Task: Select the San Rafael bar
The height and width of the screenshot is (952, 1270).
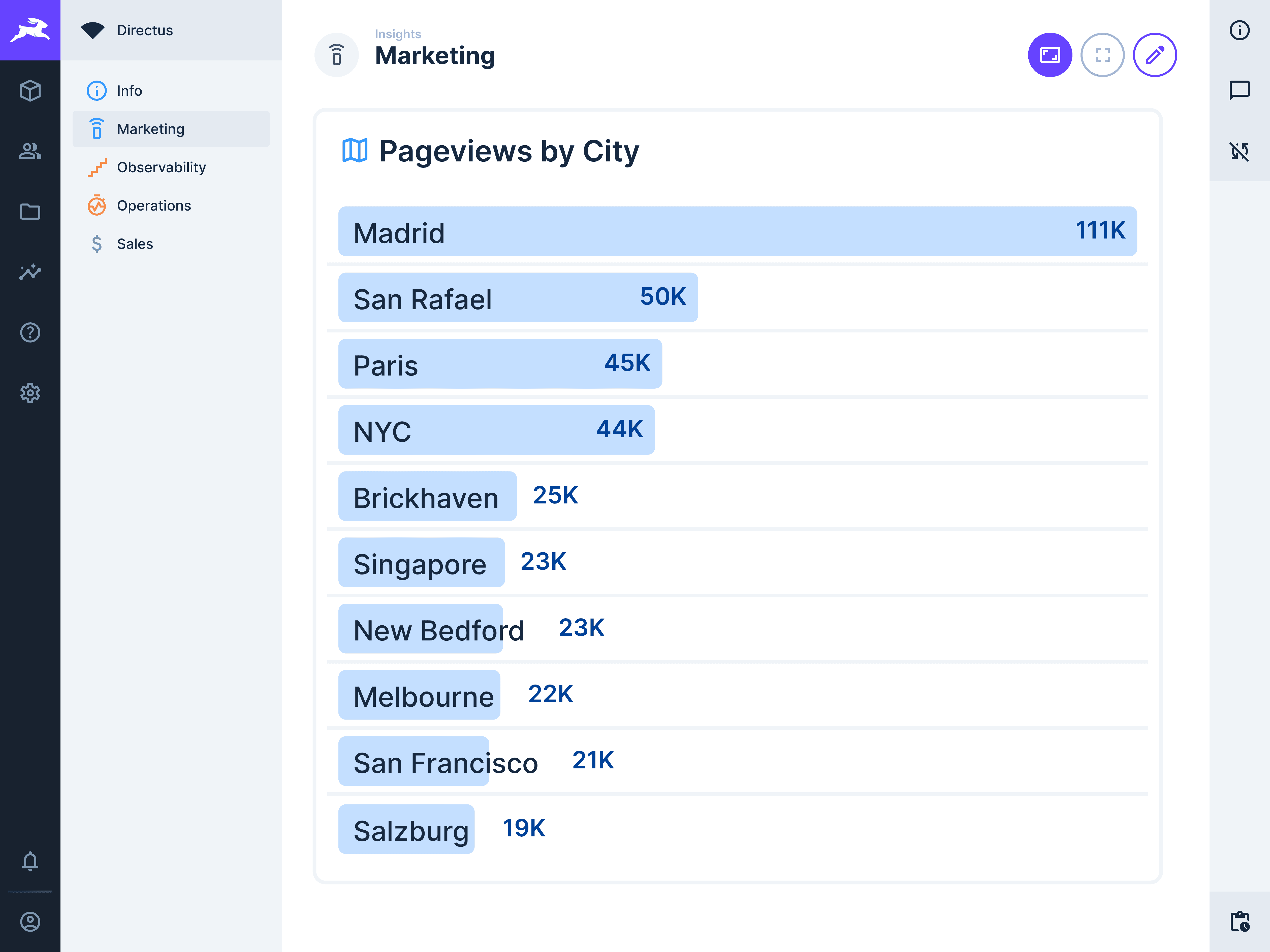Action: pyautogui.click(x=518, y=297)
